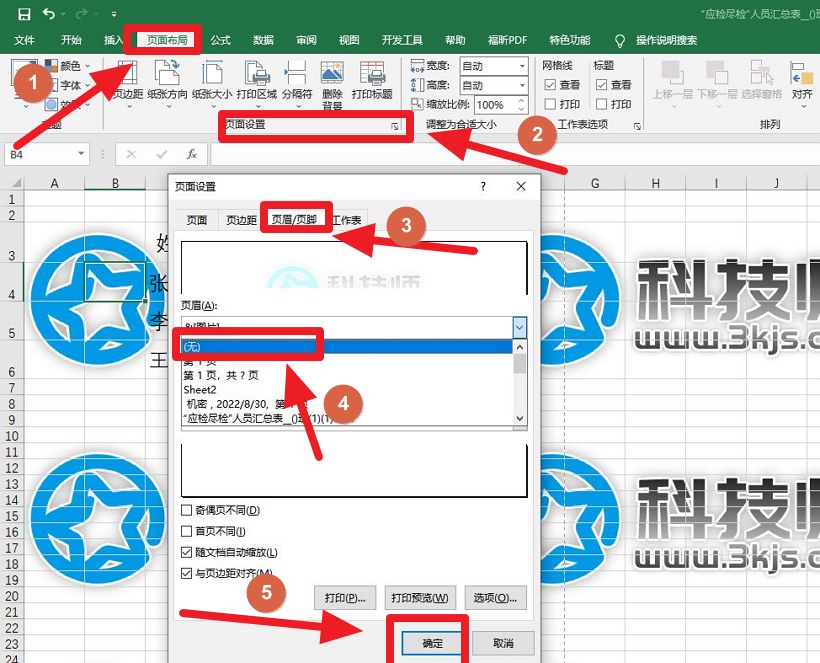
Task: Select row 10 header
Action: 12,436
